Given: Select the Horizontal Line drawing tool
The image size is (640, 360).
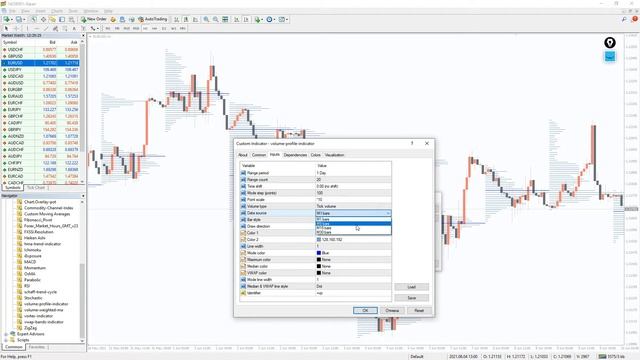Looking at the screenshot, I should tap(37, 29).
